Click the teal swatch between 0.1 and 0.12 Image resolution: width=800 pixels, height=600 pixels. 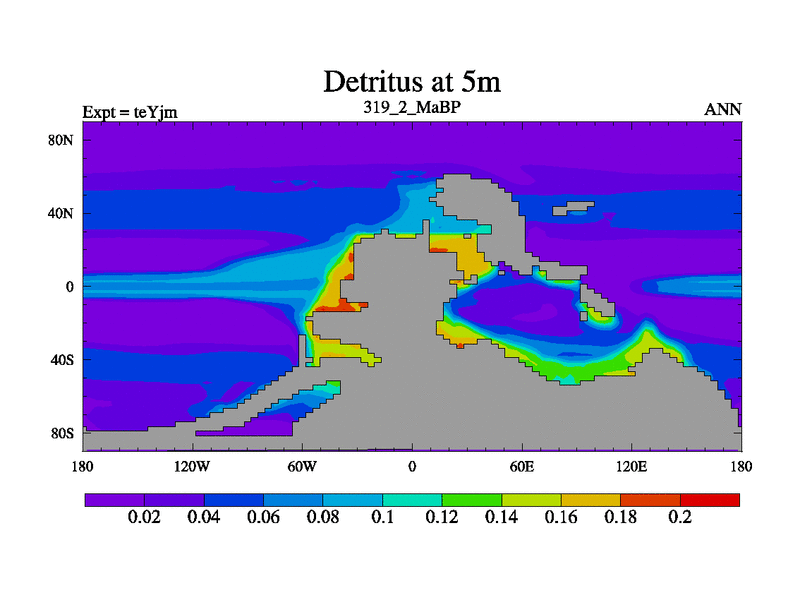pyautogui.click(x=413, y=499)
